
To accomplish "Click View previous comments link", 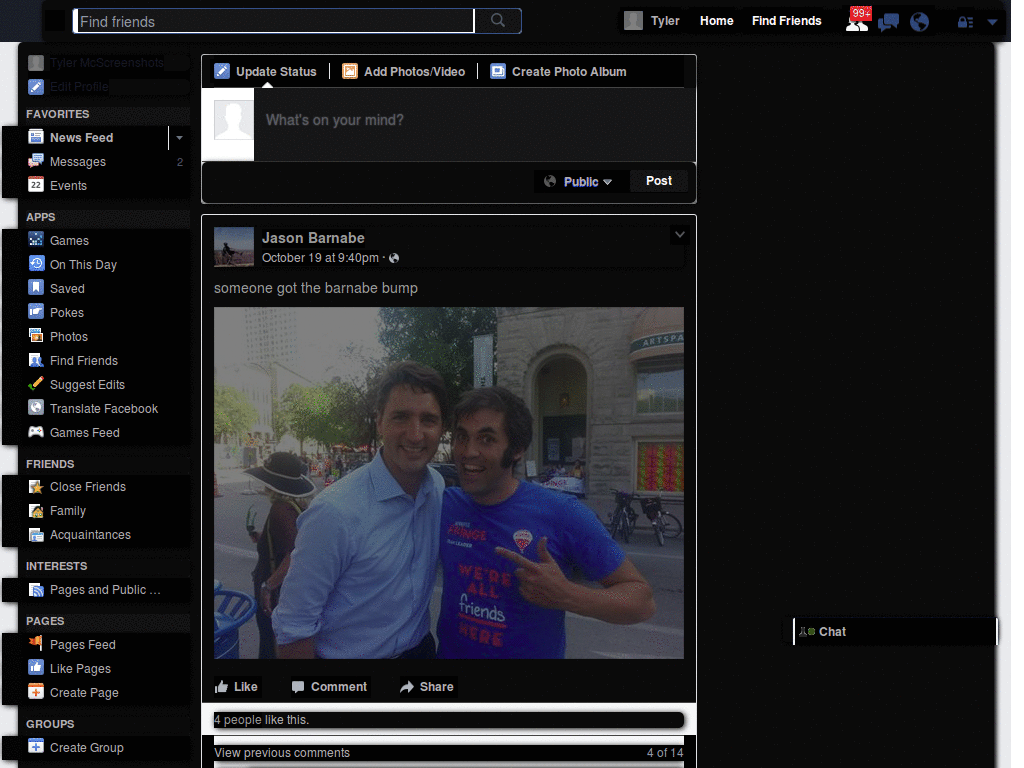I will [282, 753].
